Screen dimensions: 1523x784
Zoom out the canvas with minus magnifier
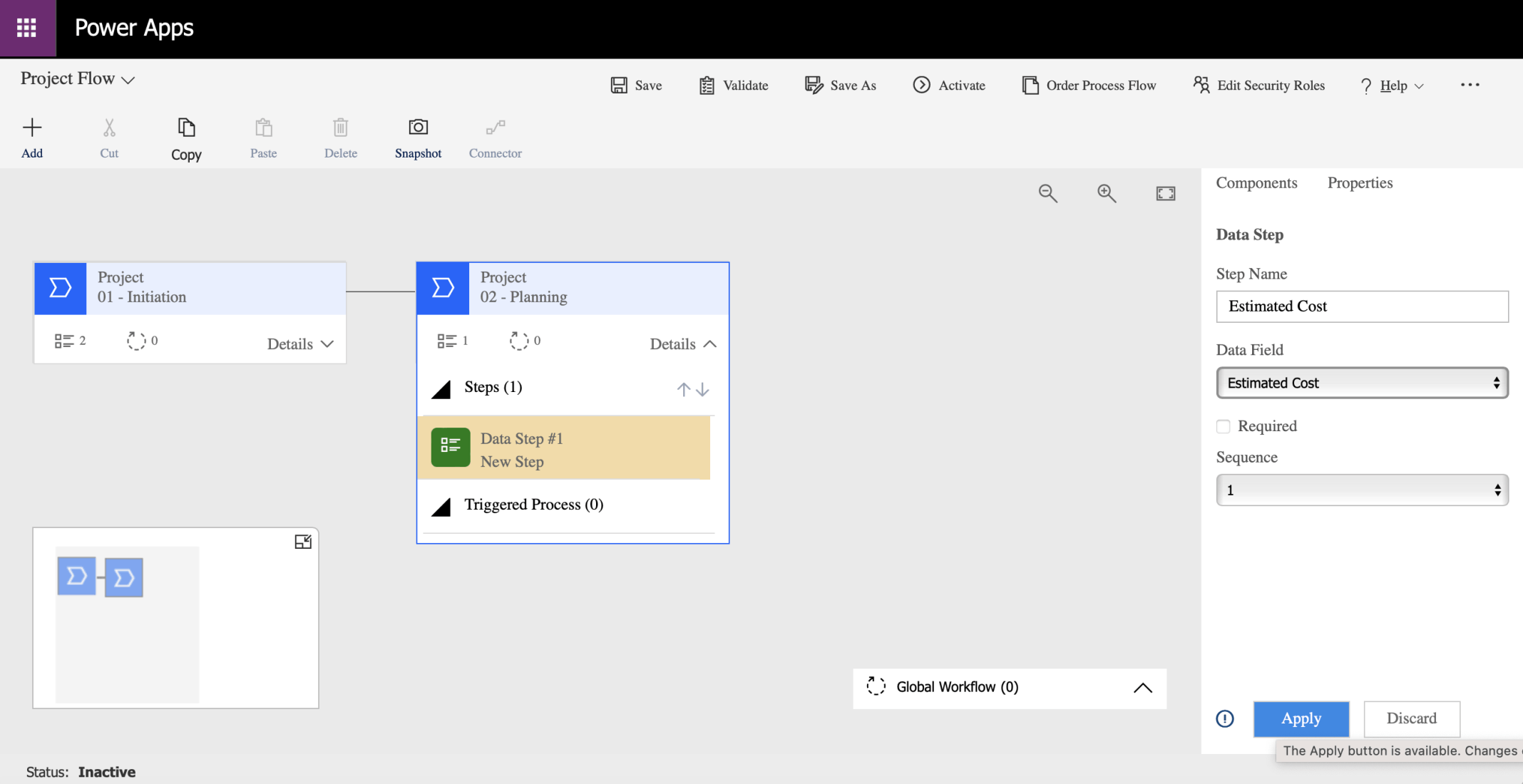click(x=1047, y=193)
